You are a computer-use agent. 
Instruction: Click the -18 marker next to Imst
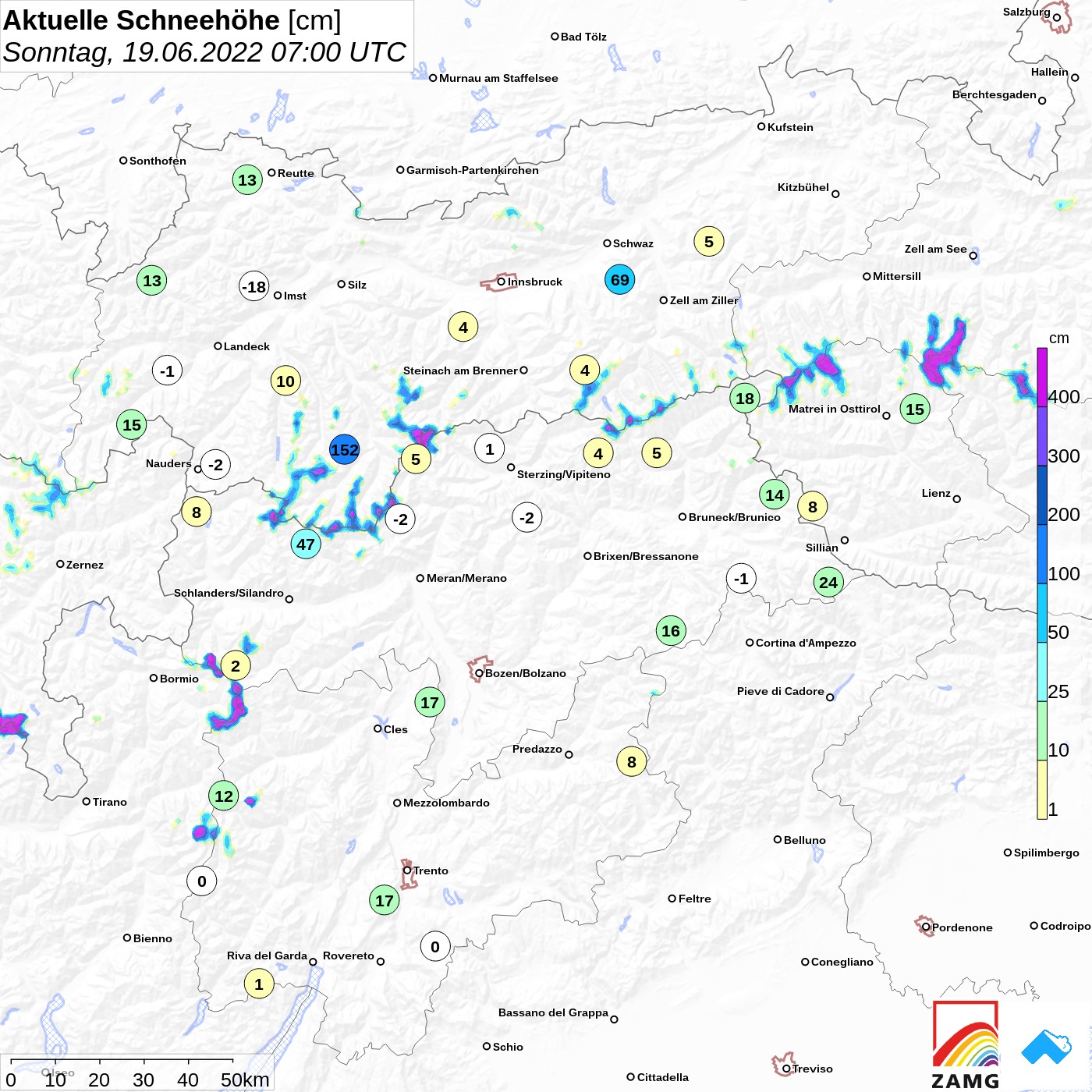254,287
